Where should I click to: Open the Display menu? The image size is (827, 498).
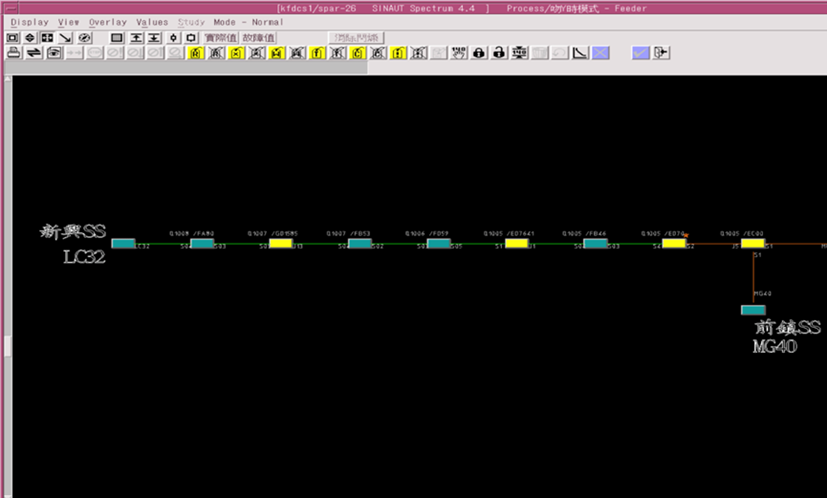click(x=29, y=21)
